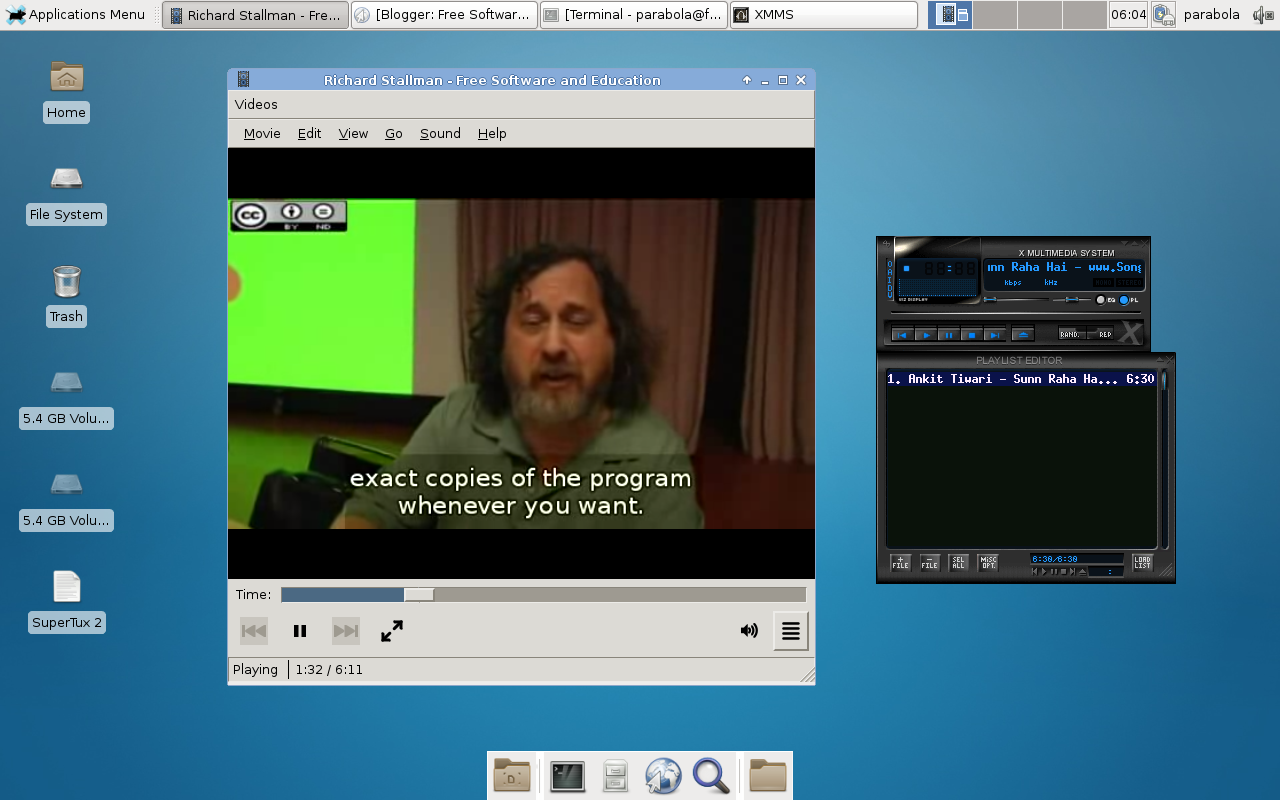Switch to Richard Stallman taskbar button
The image size is (1280, 800).
[x=255, y=15]
